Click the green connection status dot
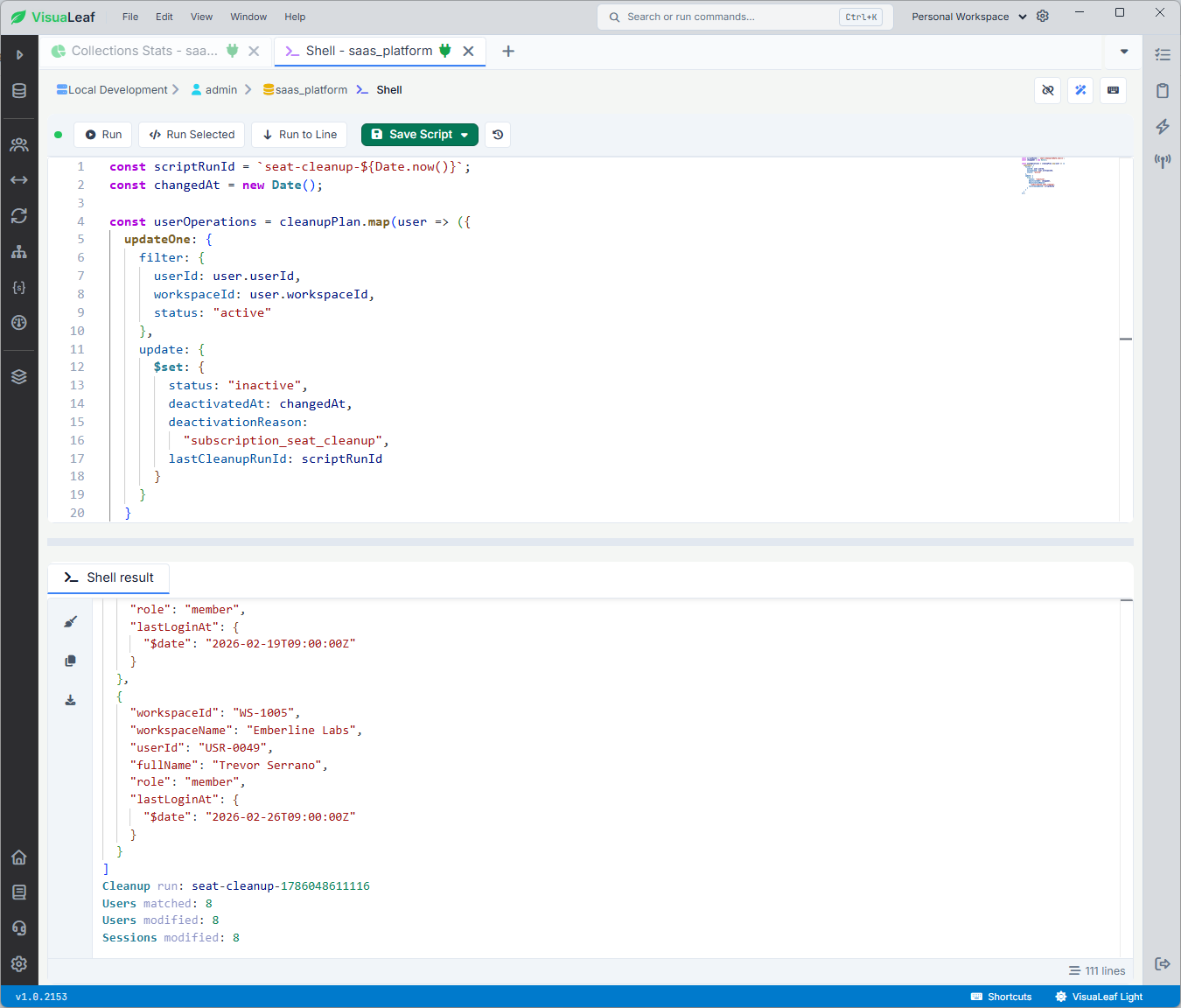The image size is (1181, 1008). pyautogui.click(x=59, y=135)
